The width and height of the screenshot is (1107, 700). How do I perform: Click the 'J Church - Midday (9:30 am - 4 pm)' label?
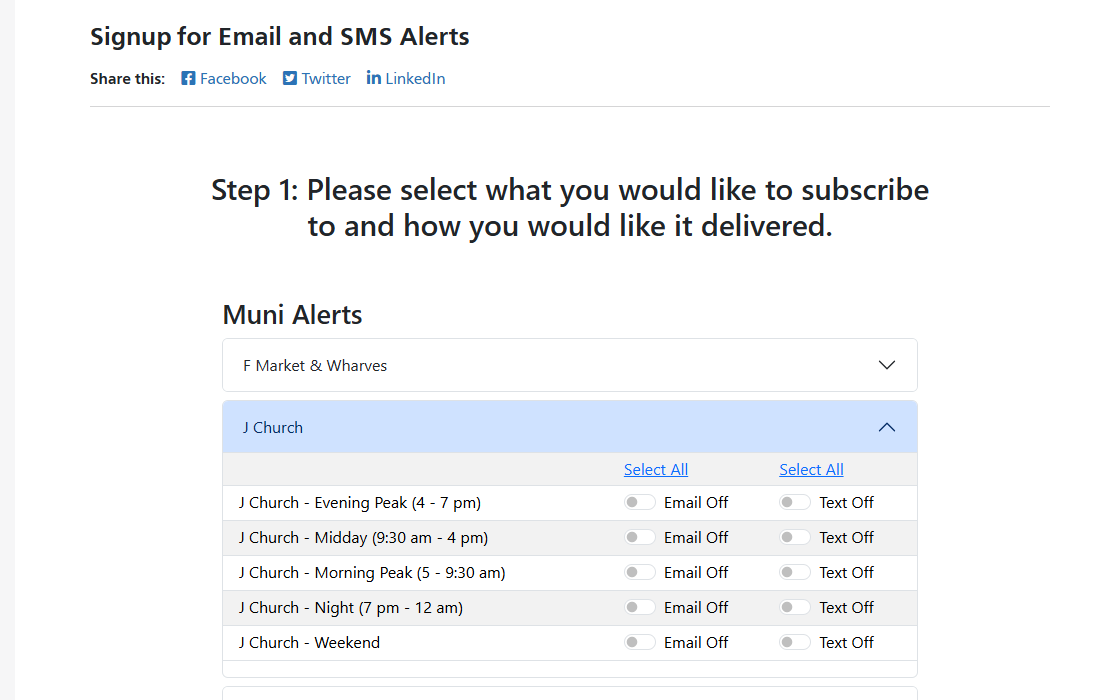(364, 538)
